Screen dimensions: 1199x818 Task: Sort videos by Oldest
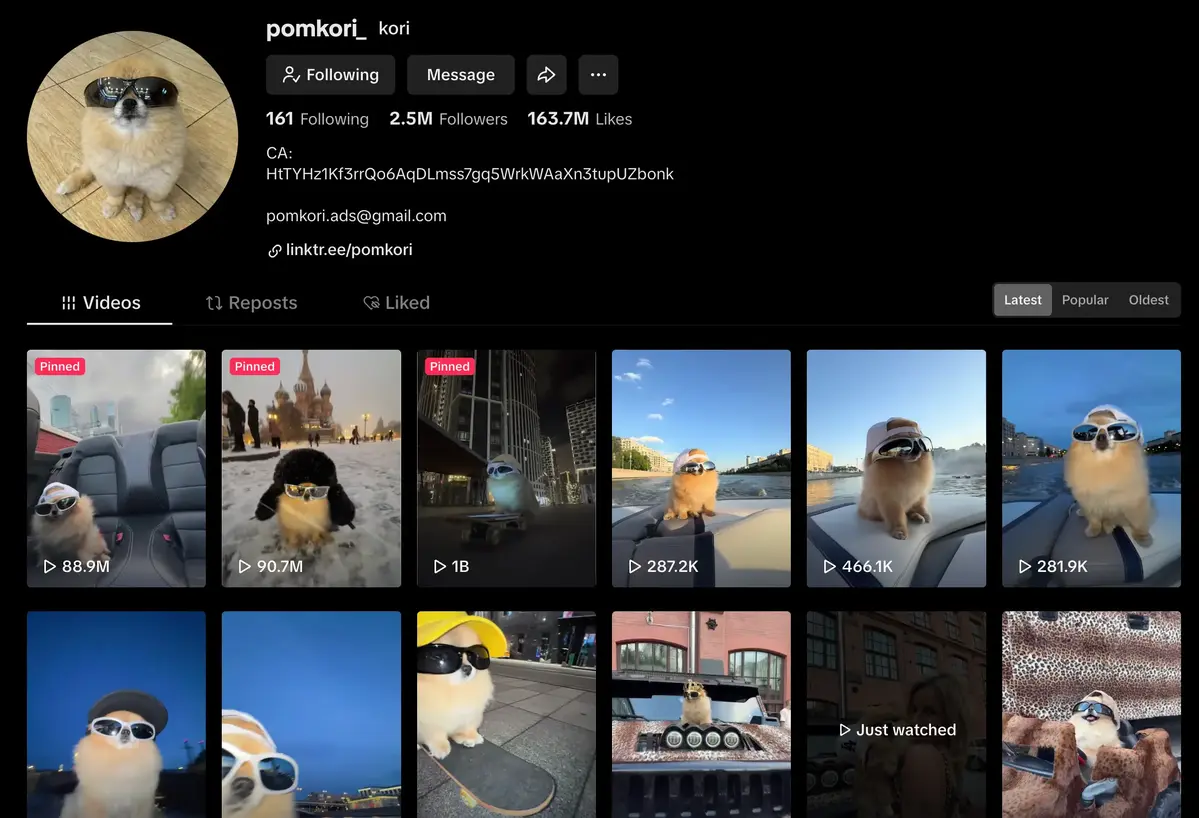click(1148, 300)
